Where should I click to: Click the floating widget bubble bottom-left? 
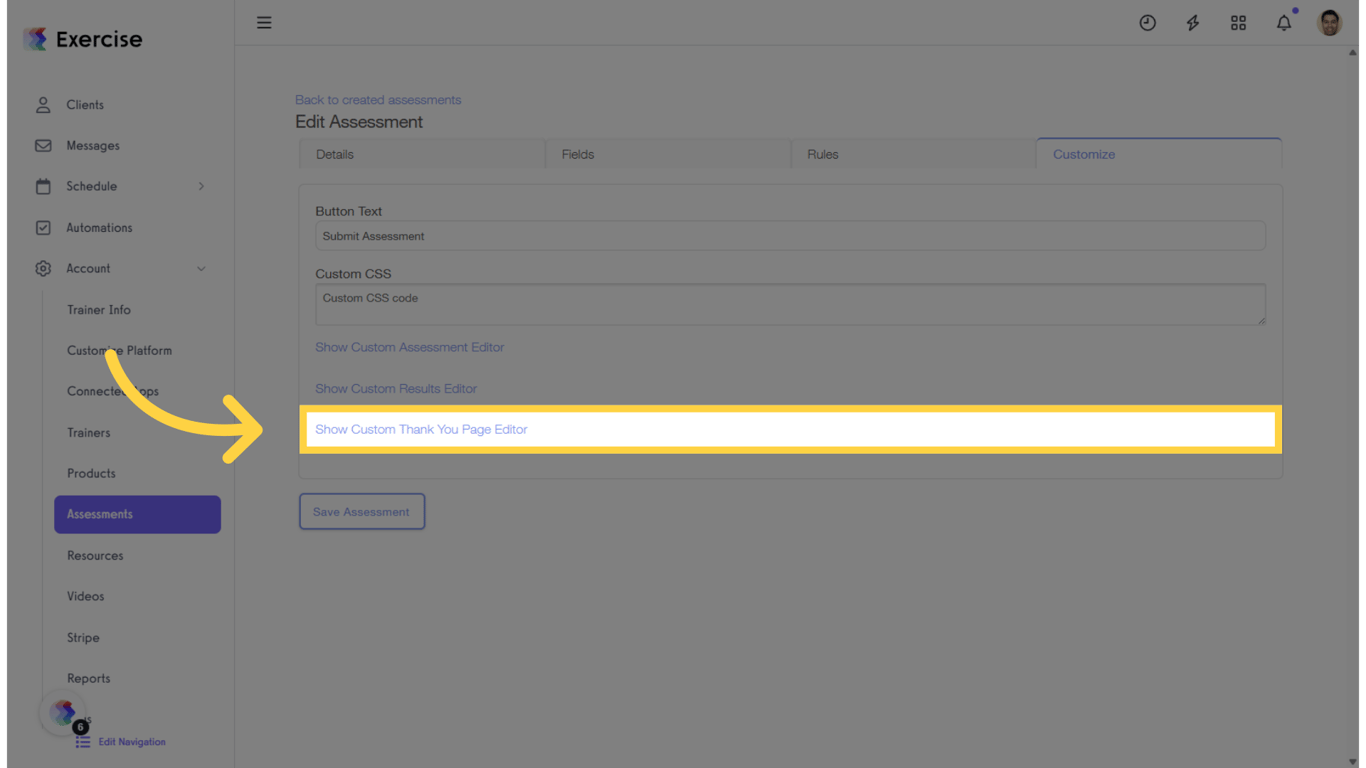tap(62, 712)
